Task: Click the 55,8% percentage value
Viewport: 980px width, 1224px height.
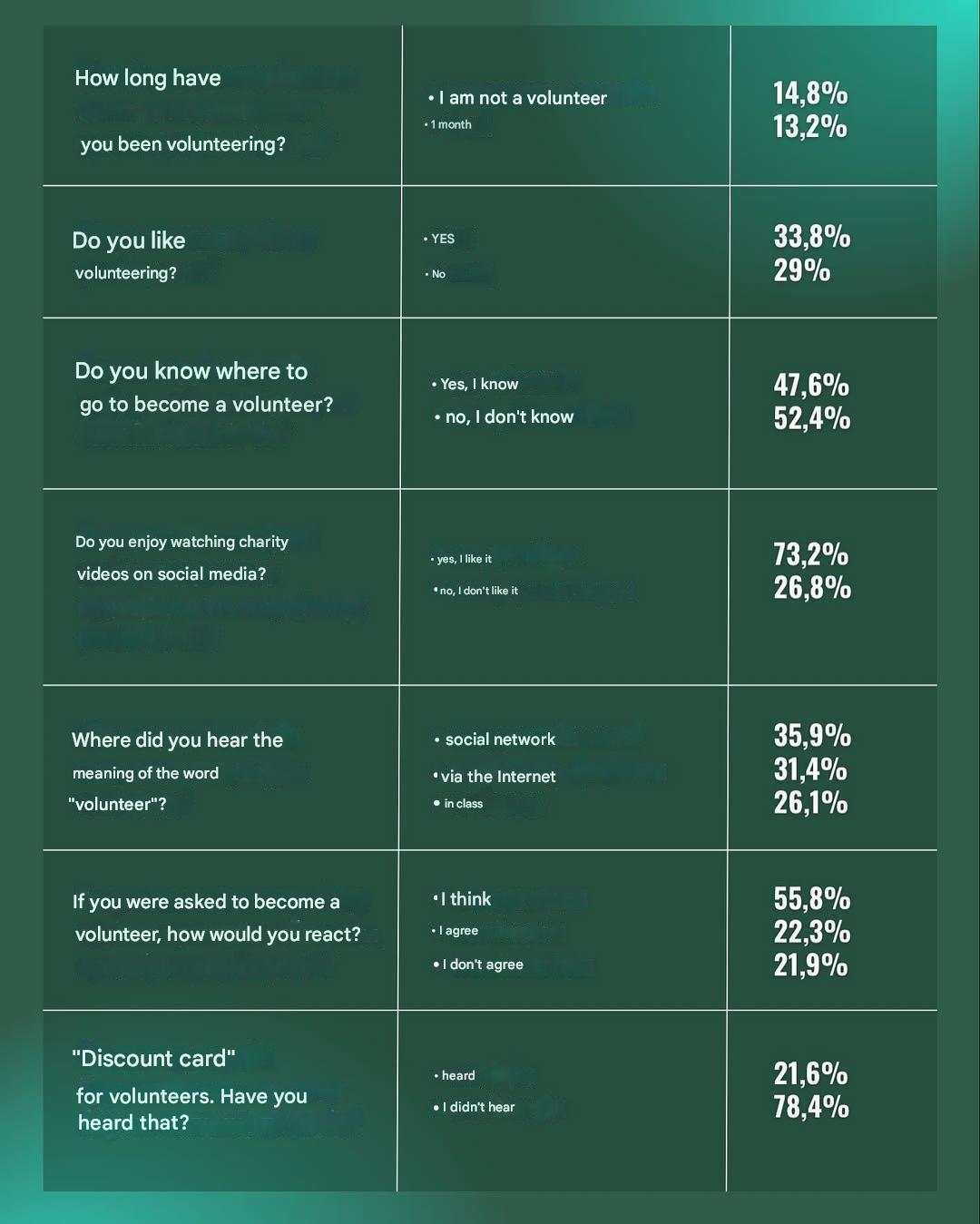Action: tap(812, 898)
